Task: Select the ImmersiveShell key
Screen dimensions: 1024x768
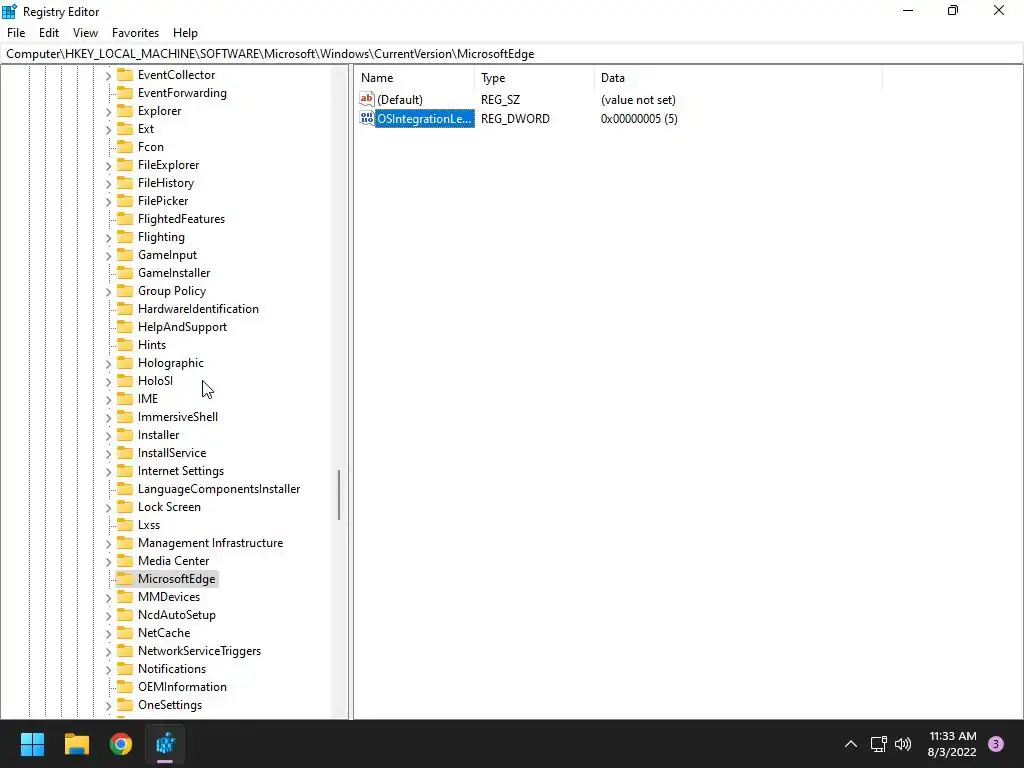Action: 178,417
